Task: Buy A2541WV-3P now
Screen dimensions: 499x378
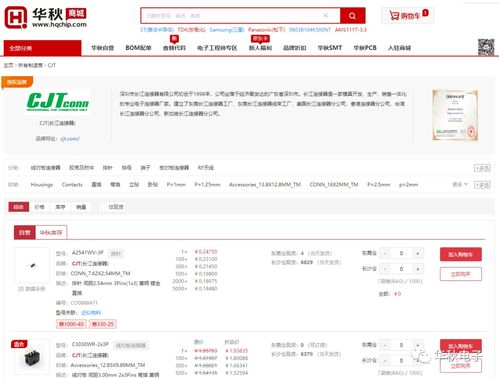Action: (461, 274)
